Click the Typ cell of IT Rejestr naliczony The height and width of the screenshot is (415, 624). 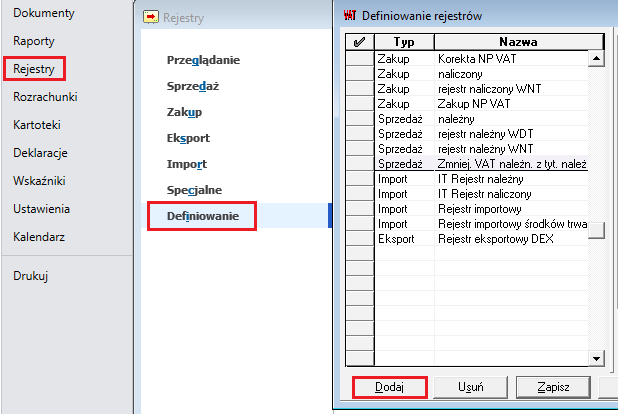point(404,194)
